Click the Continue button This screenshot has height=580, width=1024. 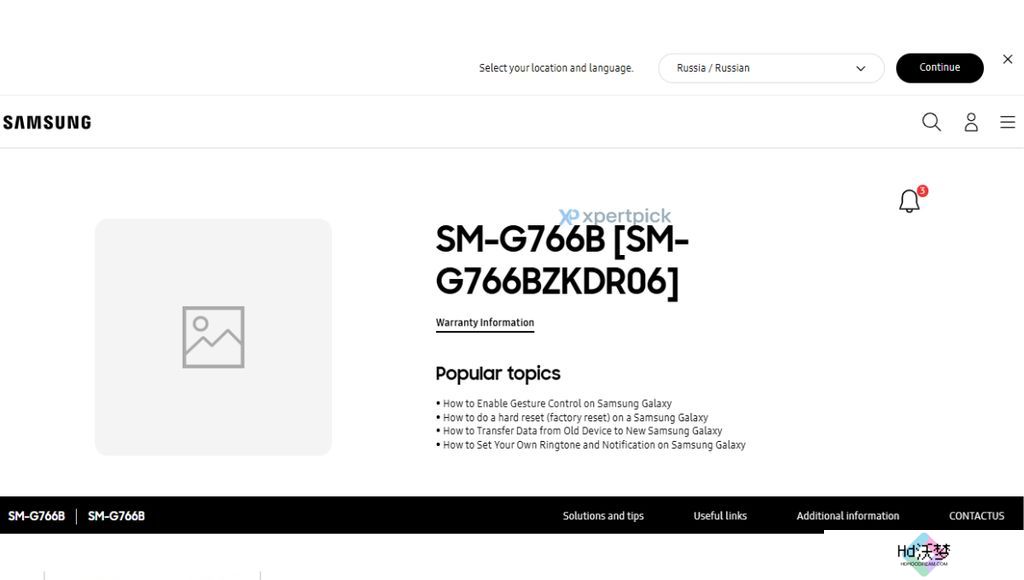940,68
